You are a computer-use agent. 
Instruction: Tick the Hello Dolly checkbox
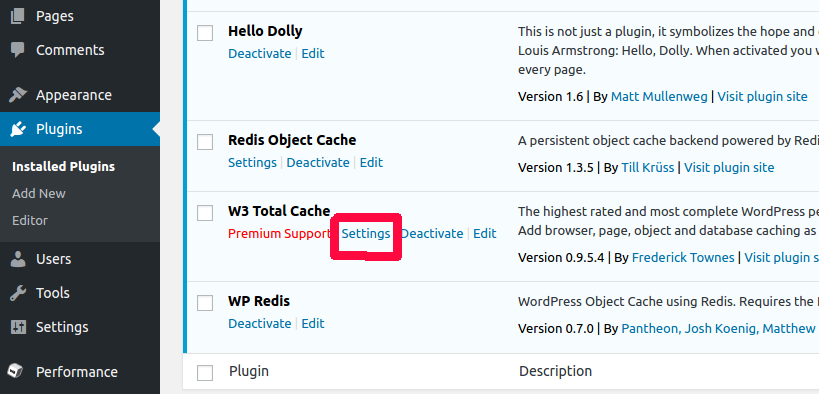pos(205,32)
